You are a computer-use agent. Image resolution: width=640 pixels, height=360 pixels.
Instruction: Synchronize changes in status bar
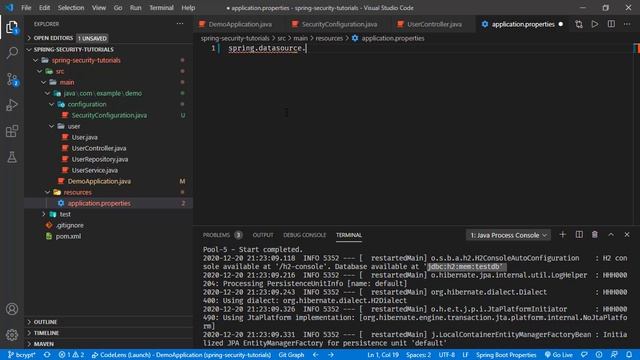coord(47,355)
